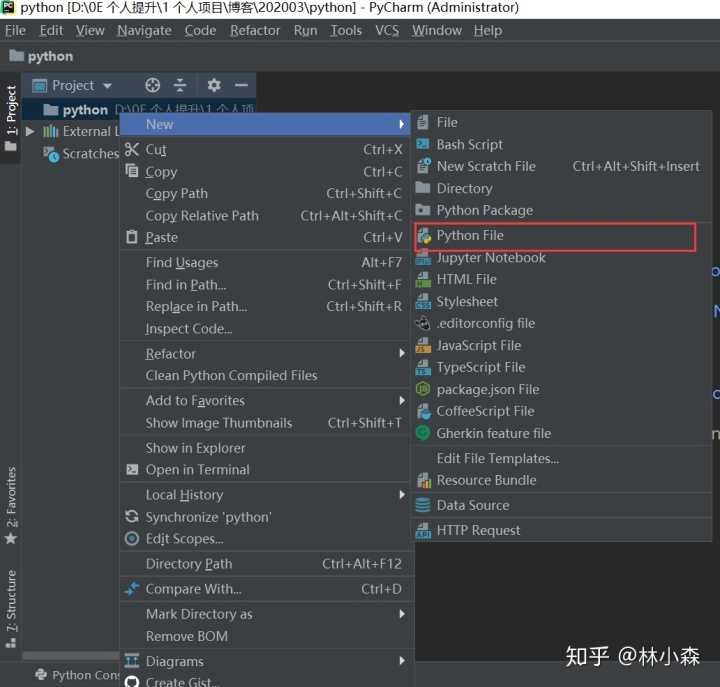Open the Python Console tool tab
Viewport: 720px width, 687px height.
(x=77, y=675)
